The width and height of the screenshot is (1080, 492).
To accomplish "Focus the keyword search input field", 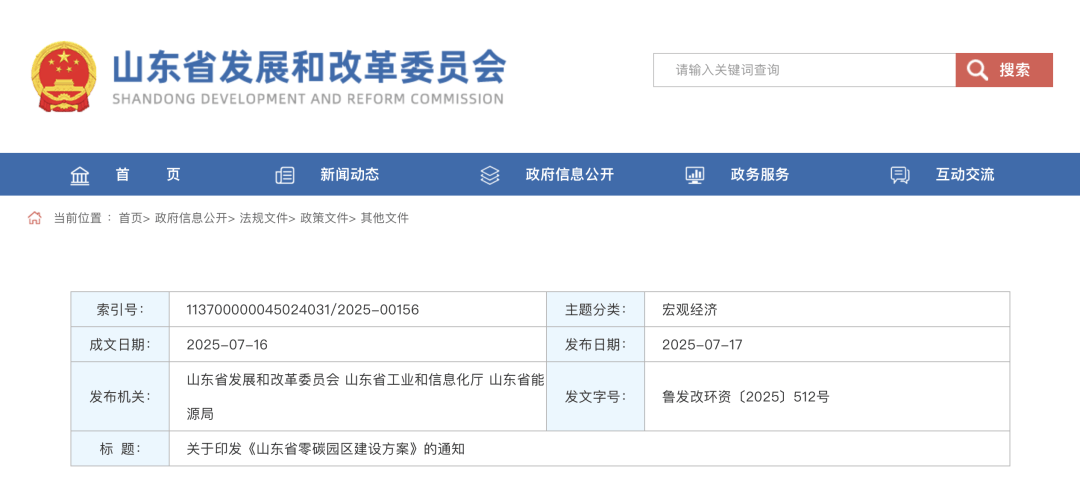I will 805,70.
